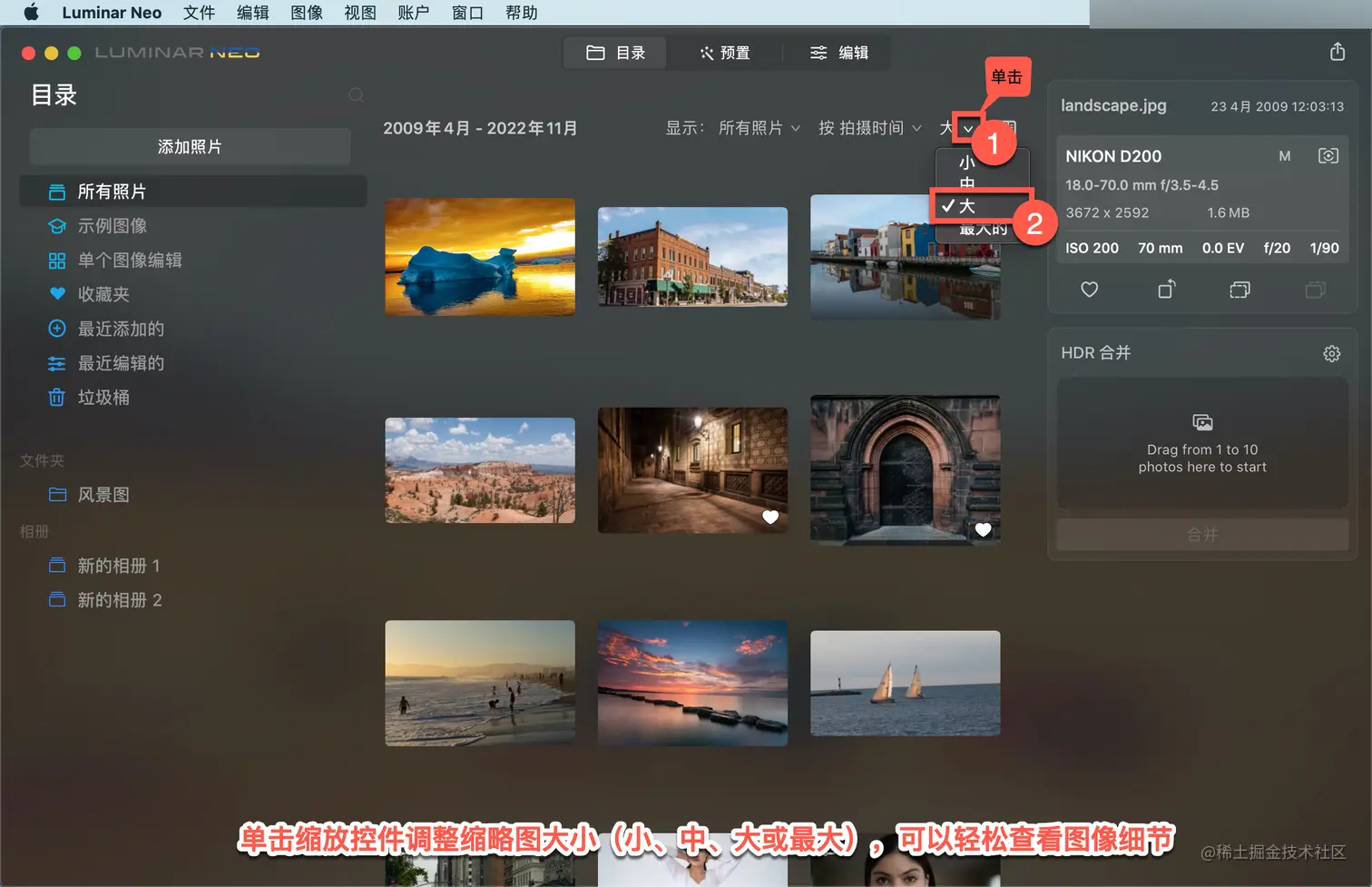Click the copy adjustments icon
The image size is (1372, 887).
click(x=1240, y=290)
